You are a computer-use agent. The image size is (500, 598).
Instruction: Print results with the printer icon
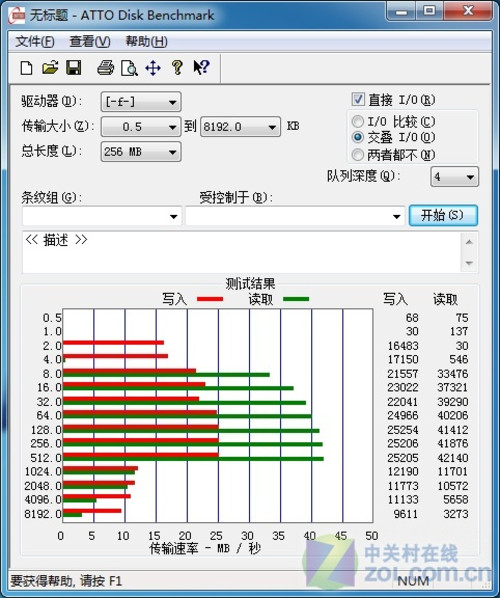106,68
